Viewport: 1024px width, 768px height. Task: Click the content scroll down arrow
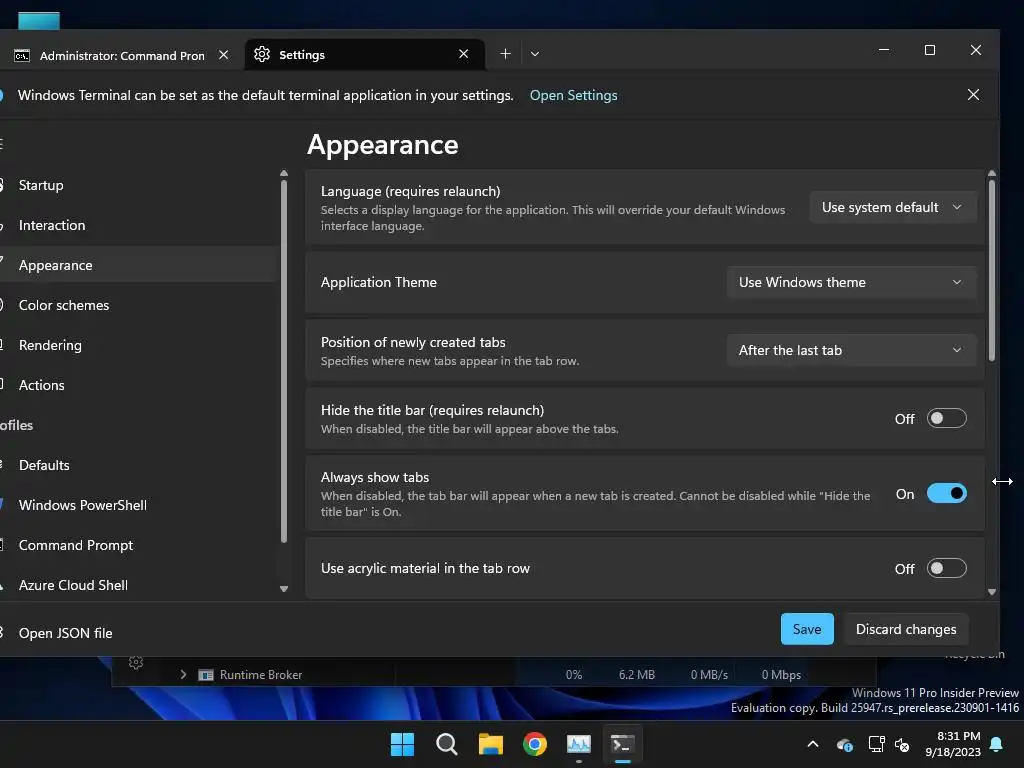[x=992, y=592]
